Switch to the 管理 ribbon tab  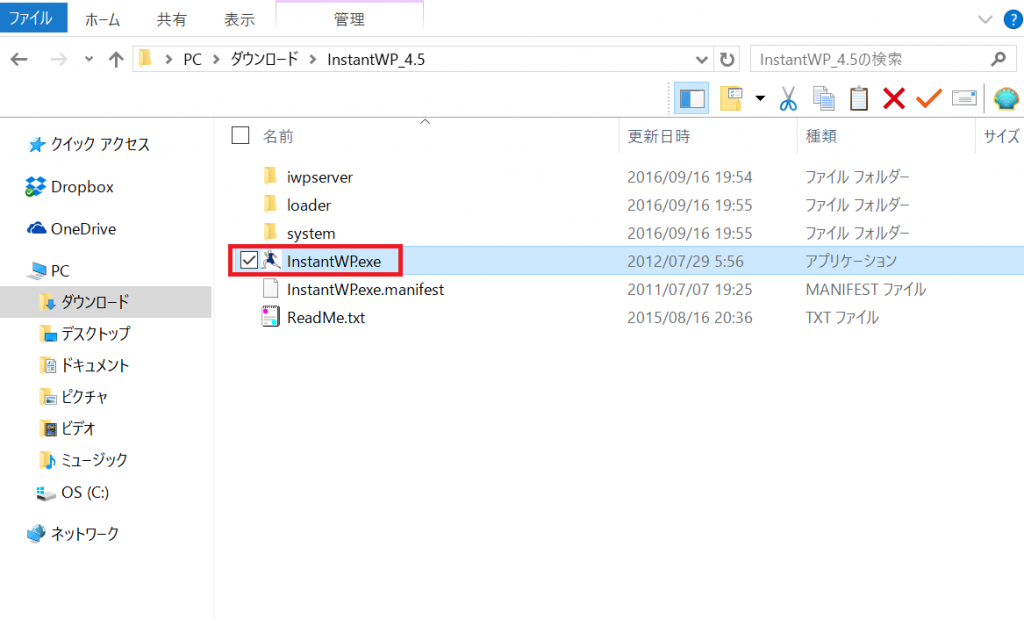click(x=349, y=19)
